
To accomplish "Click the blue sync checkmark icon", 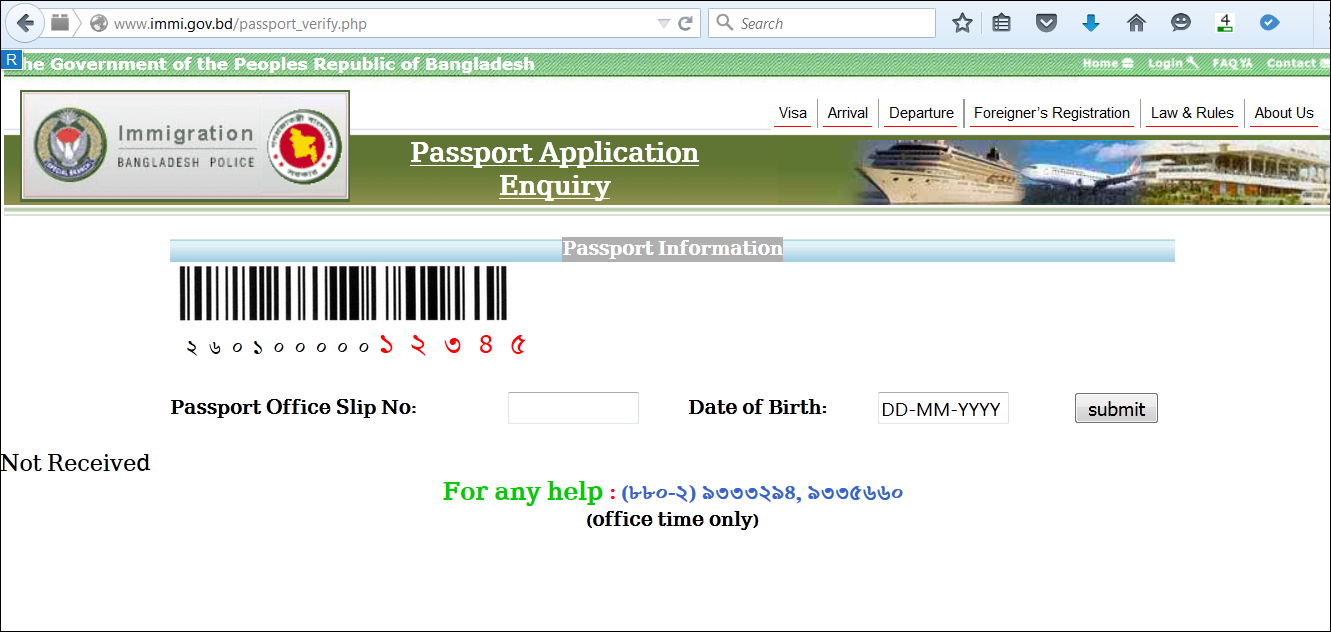I will click(1269, 22).
